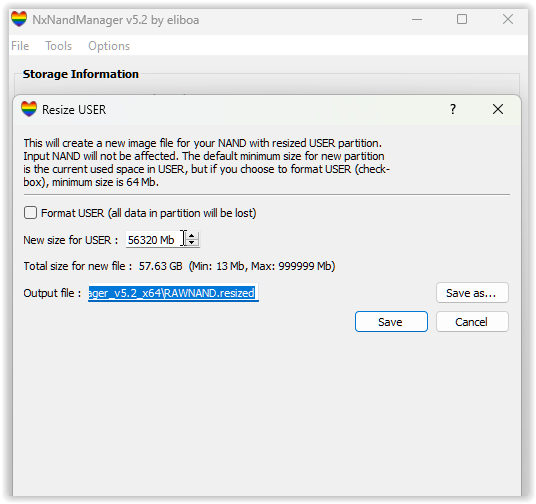Decrease USER size with down arrow
The width and height of the screenshot is (536, 504).
pyautogui.click(x=192, y=243)
